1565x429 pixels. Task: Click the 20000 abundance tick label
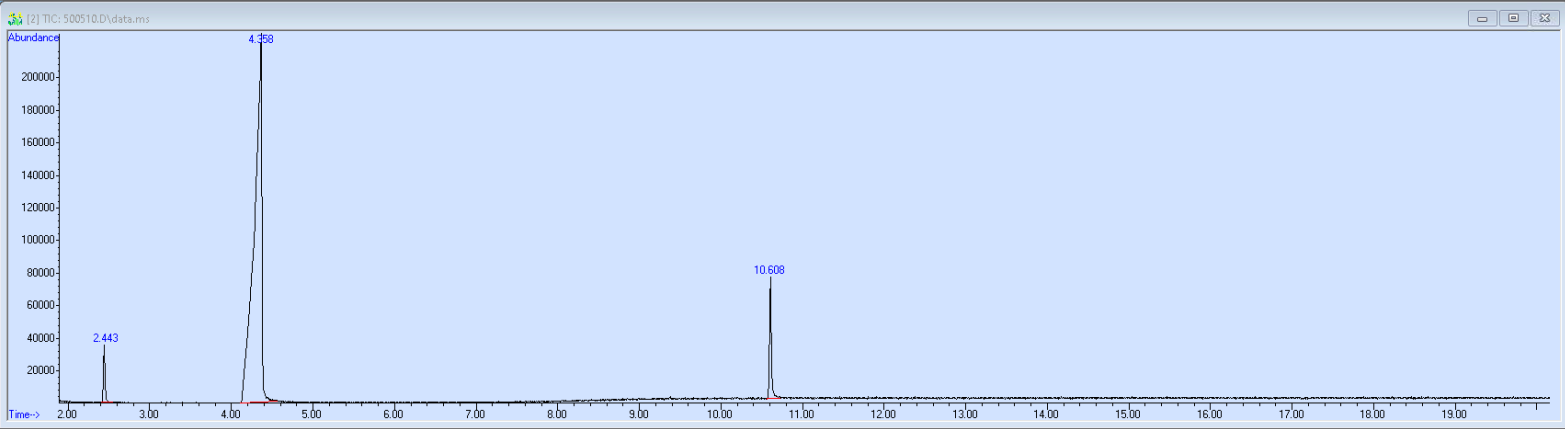coord(40,370)
